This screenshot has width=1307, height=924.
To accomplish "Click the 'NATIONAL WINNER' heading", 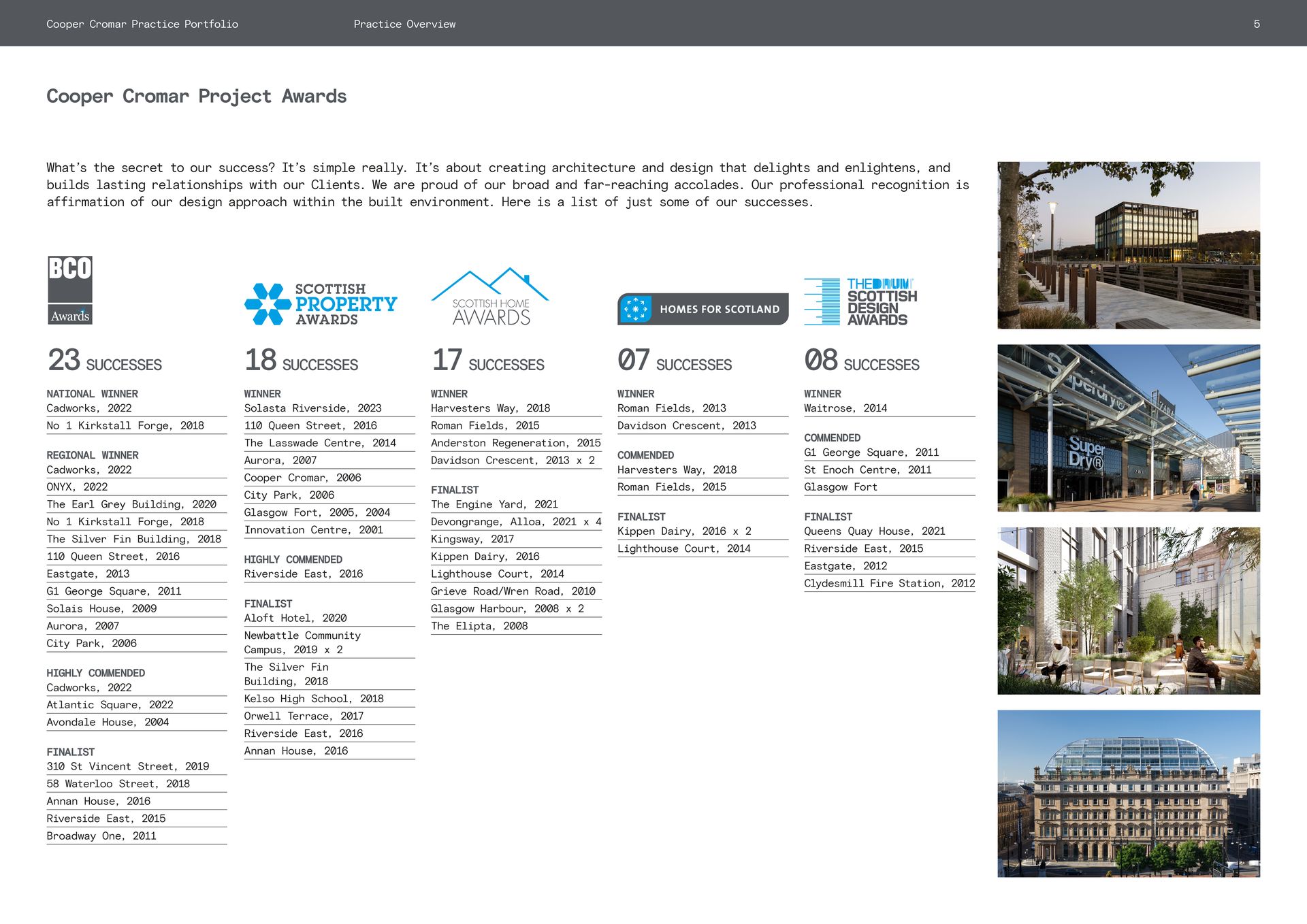I will (x=92, y=394).
